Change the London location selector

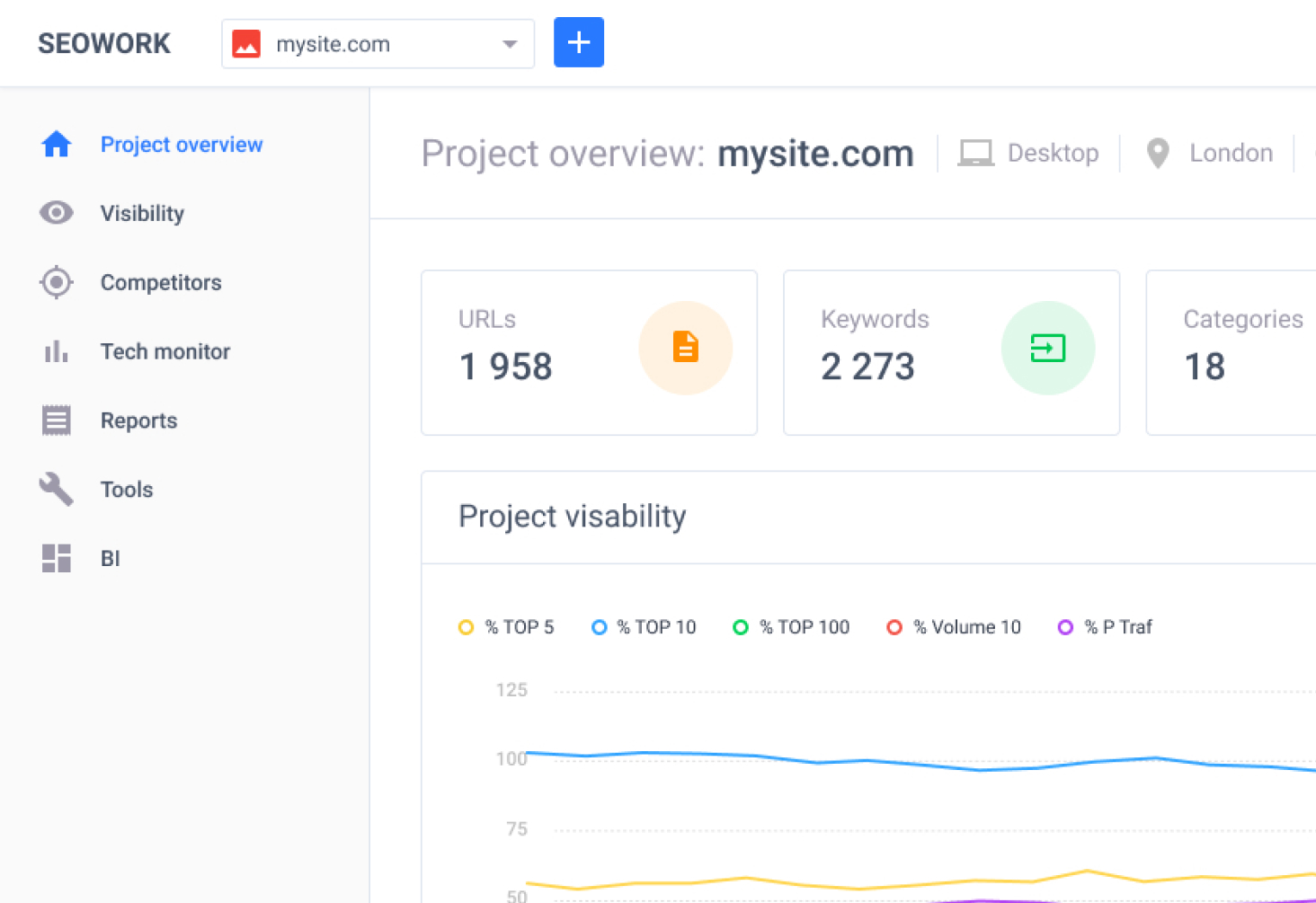point(1211,154)
